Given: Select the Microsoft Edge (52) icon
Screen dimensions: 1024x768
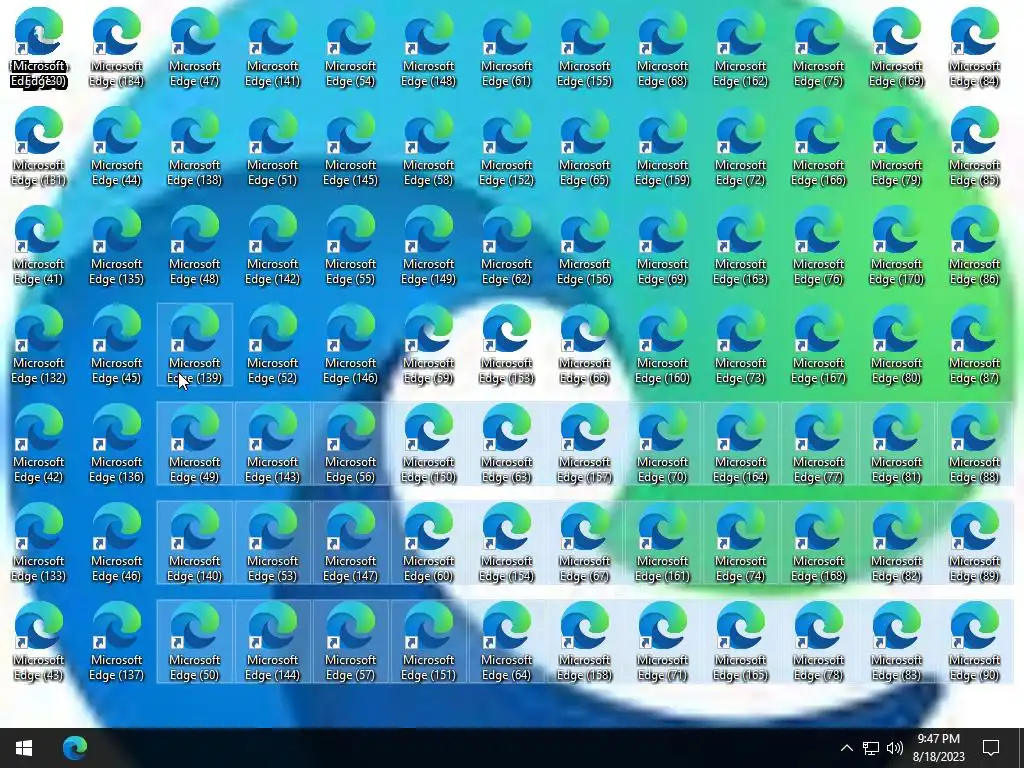Looking at the screenshot, I should 272,344.
